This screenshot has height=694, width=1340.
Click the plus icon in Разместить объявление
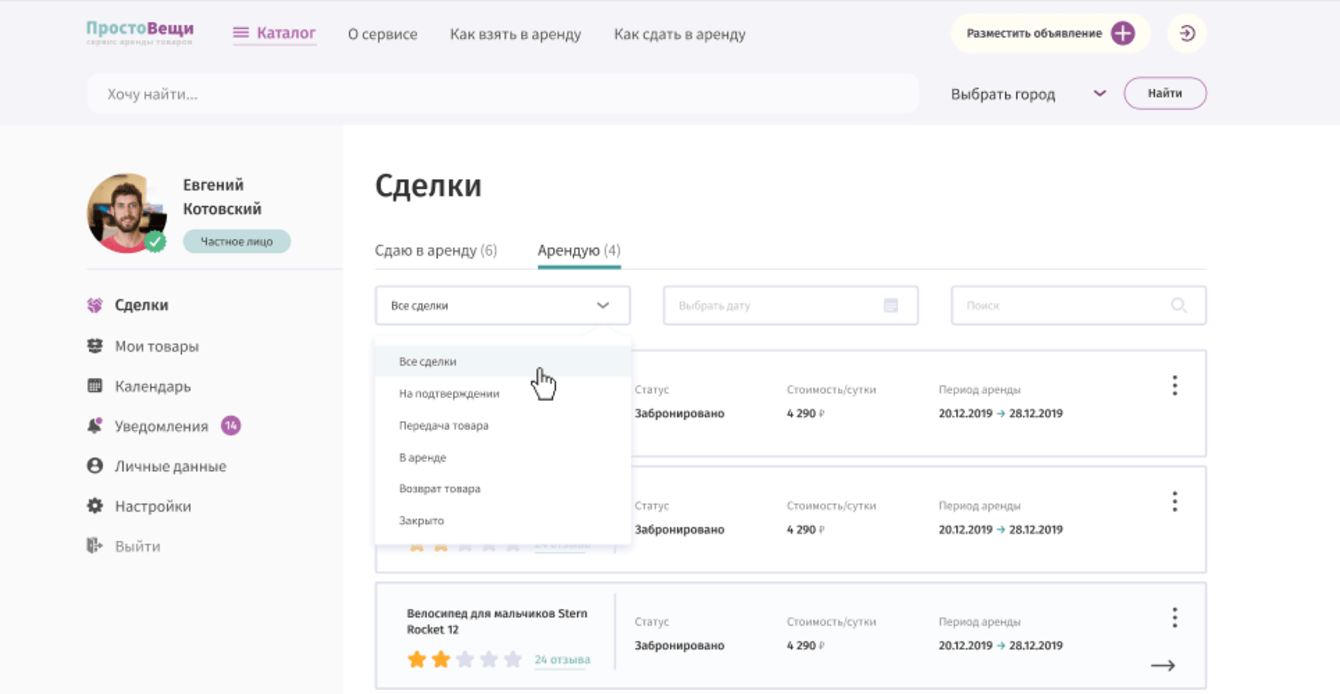[1123, 33]
